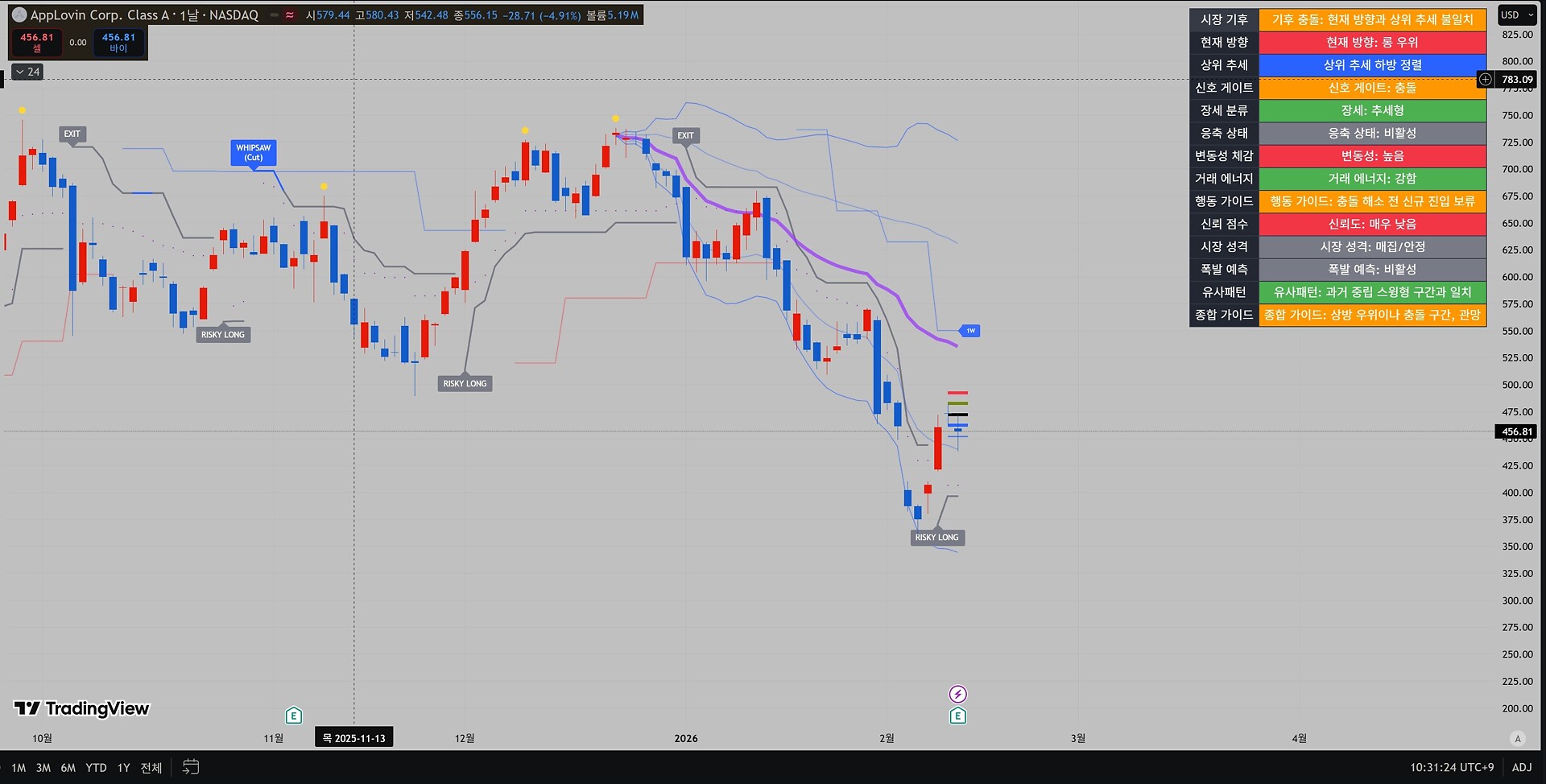Click the 상위 추세 하방 정렬 cell
This screenshot has height=784, width=1546.
click(1372, 64)
